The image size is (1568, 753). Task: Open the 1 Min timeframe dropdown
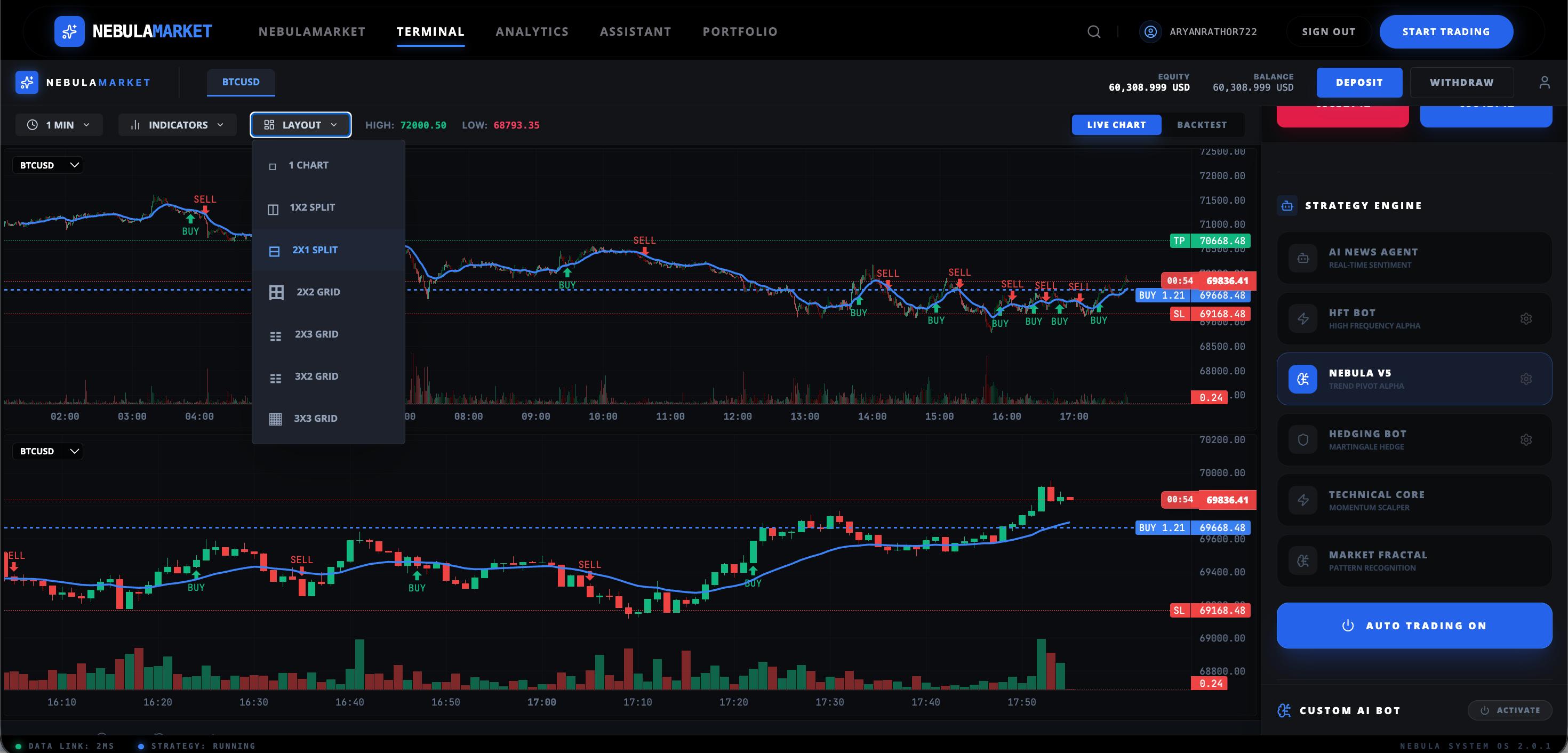[59, 125]
